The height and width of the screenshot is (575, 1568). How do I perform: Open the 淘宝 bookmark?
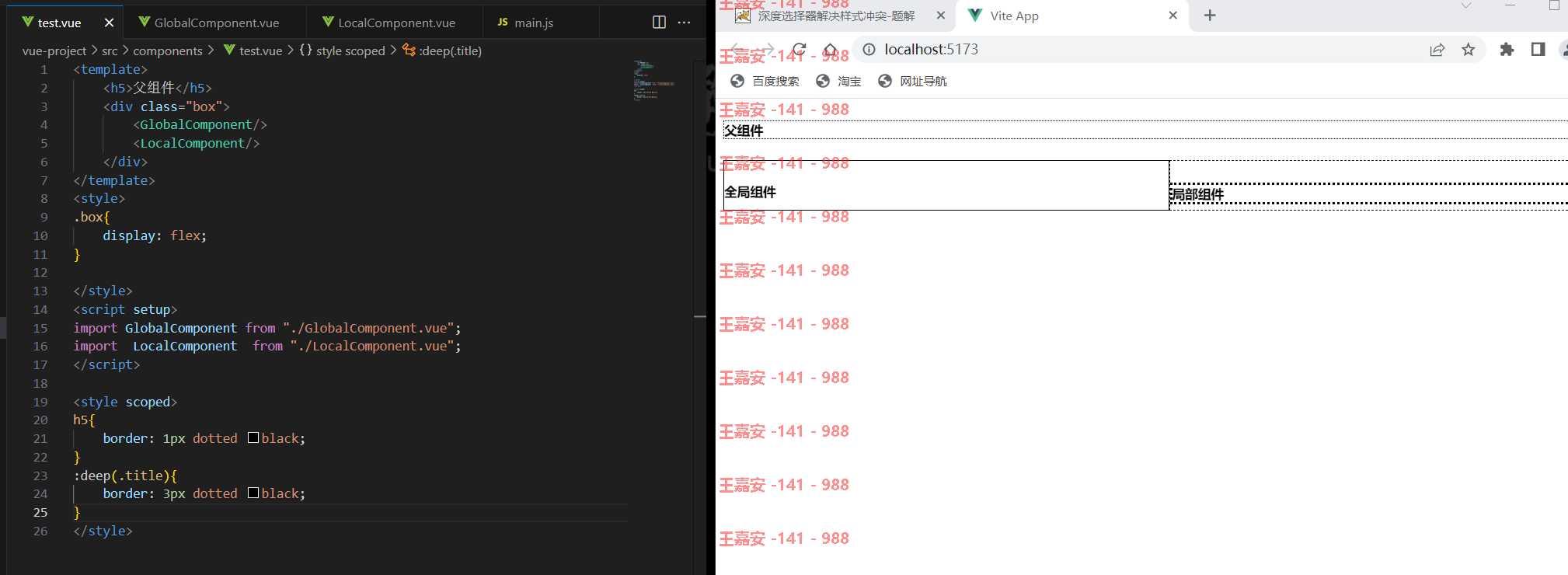[838, 81]
